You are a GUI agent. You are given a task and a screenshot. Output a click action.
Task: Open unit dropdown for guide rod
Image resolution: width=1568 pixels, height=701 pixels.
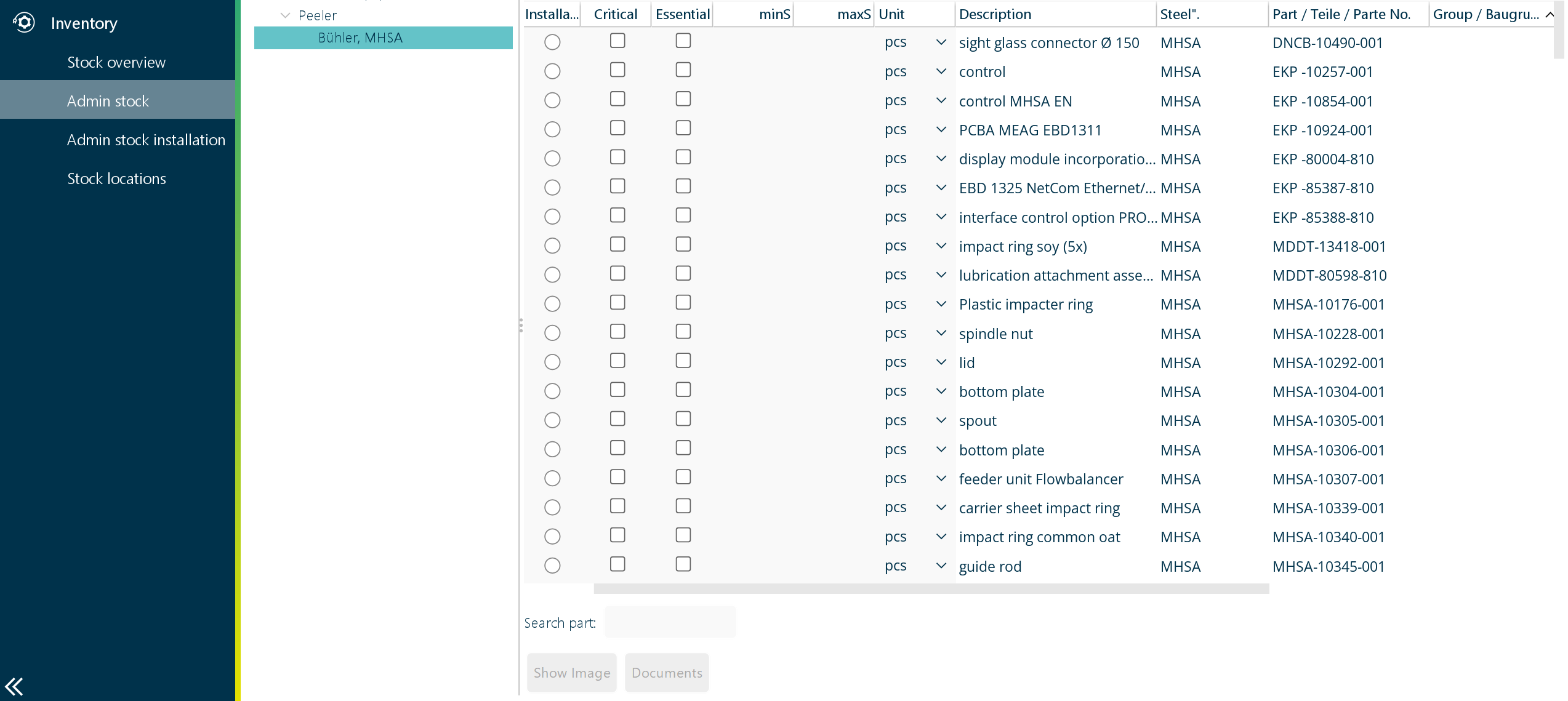click(x=941, y=566)
